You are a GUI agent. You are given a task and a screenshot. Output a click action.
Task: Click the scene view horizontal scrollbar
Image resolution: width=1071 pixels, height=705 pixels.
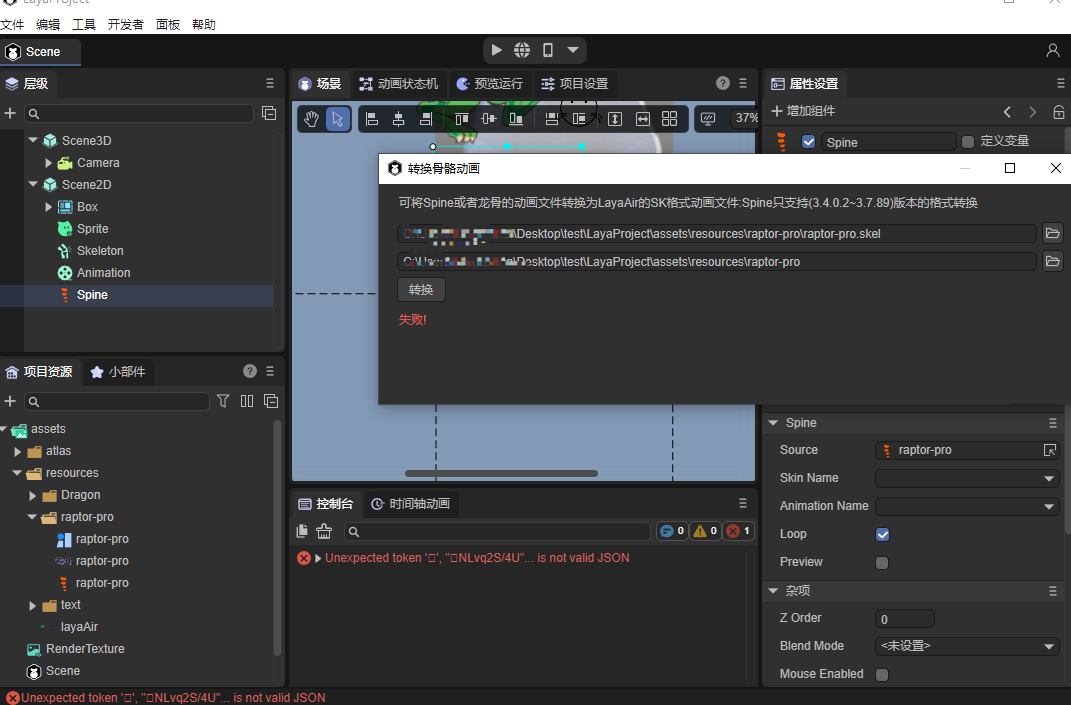(501, 473)
